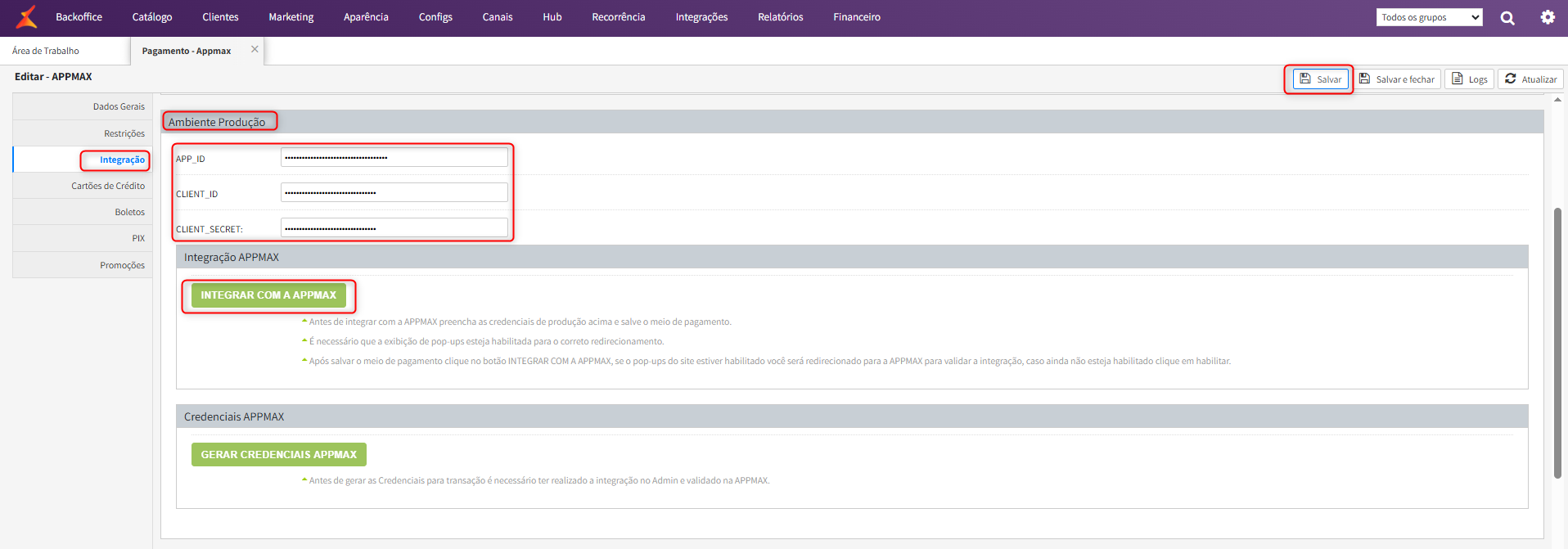
Task: Open the search magnifier icon
Action: 1507,17
